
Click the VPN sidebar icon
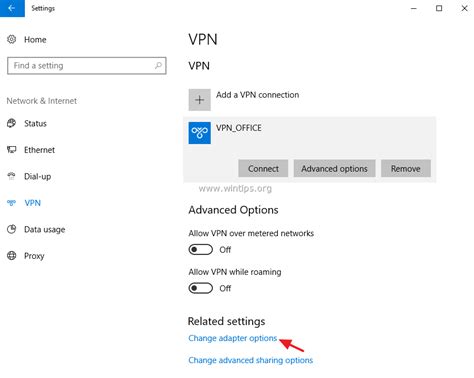pos(12,203)
